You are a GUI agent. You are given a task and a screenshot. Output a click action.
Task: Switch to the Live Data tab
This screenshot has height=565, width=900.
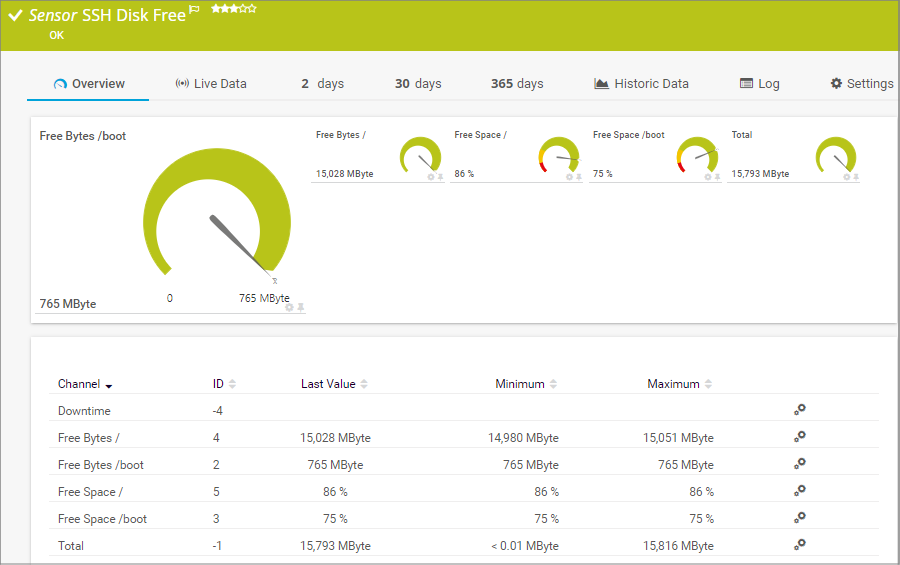(x=211, y=84)
